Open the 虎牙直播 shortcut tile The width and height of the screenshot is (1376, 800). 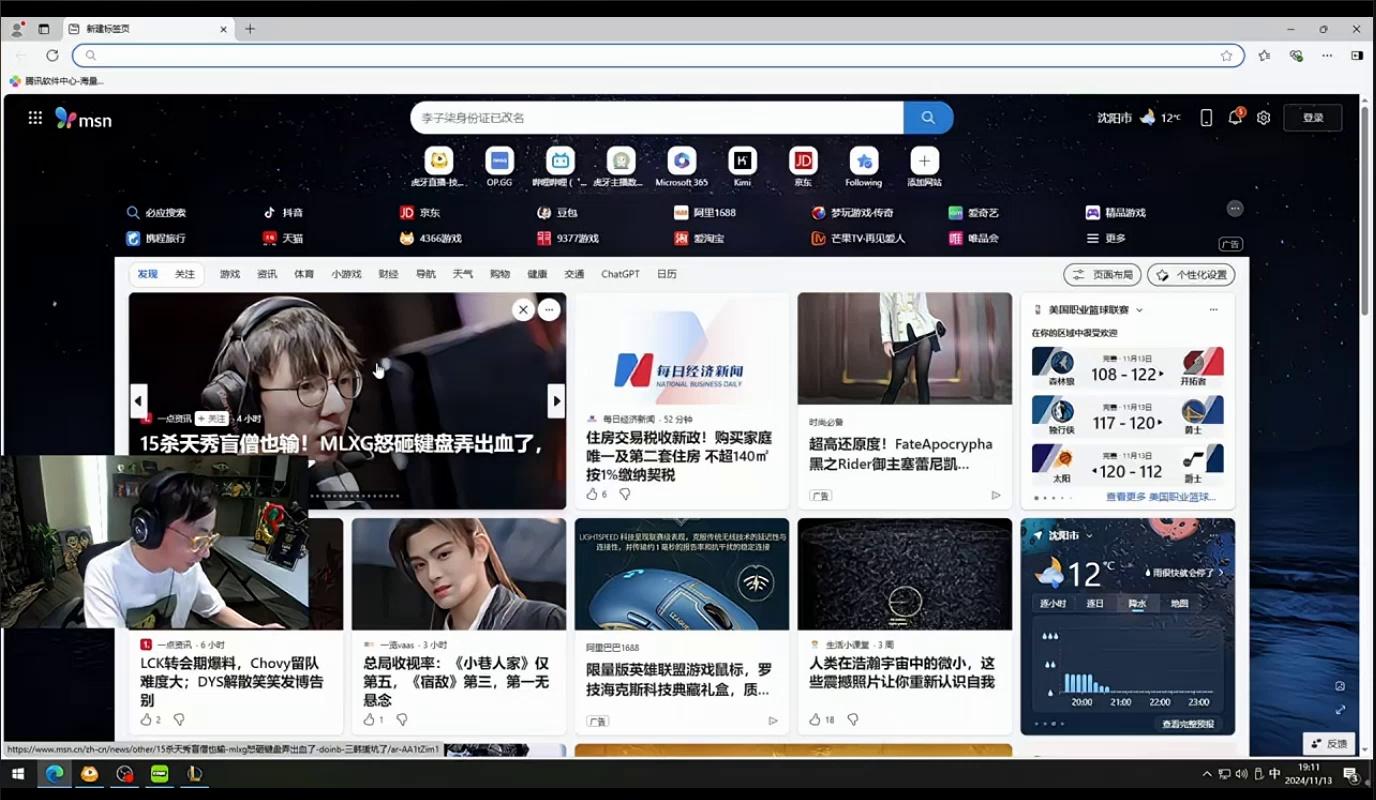pos(438,166)
